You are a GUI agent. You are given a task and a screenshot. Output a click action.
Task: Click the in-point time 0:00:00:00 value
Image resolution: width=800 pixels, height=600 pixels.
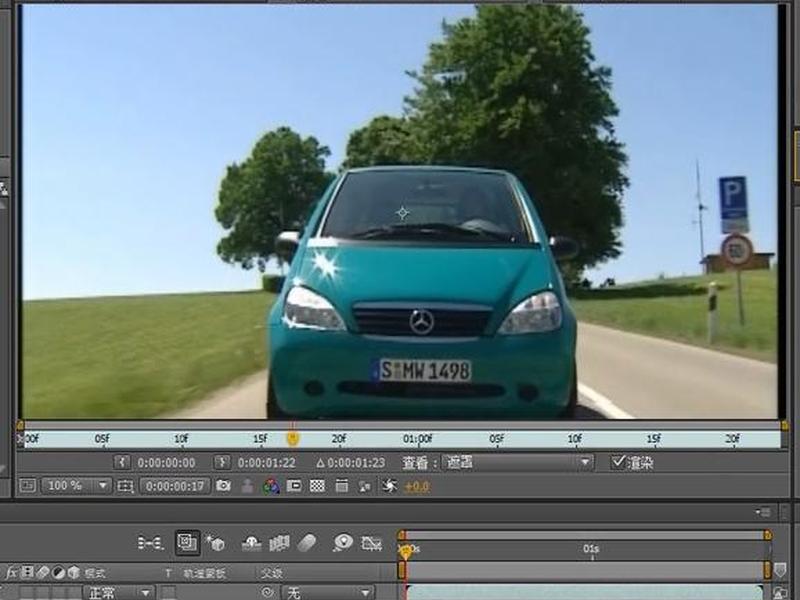coord(166,463)
